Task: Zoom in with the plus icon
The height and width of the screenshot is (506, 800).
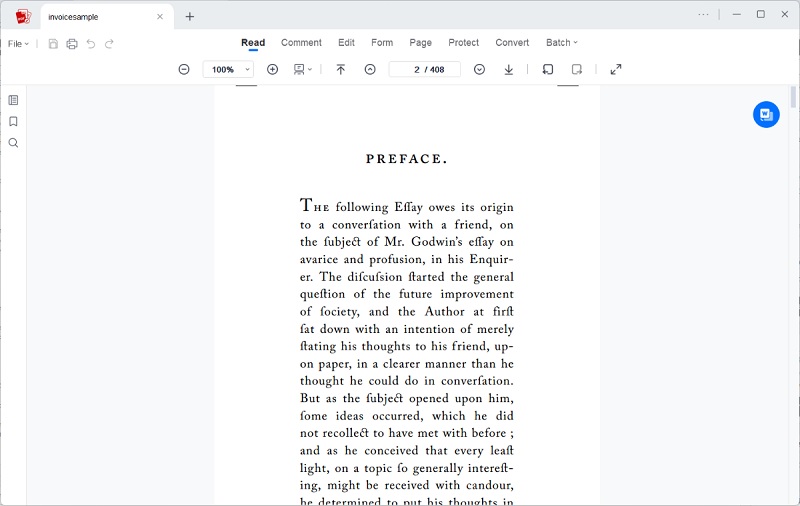Action: 272,69
